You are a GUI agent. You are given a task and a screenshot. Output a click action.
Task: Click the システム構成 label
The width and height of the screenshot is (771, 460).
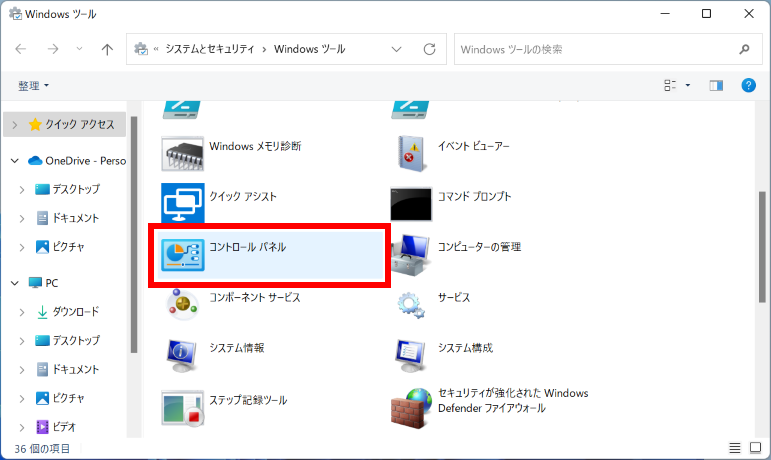pos(465,348)
